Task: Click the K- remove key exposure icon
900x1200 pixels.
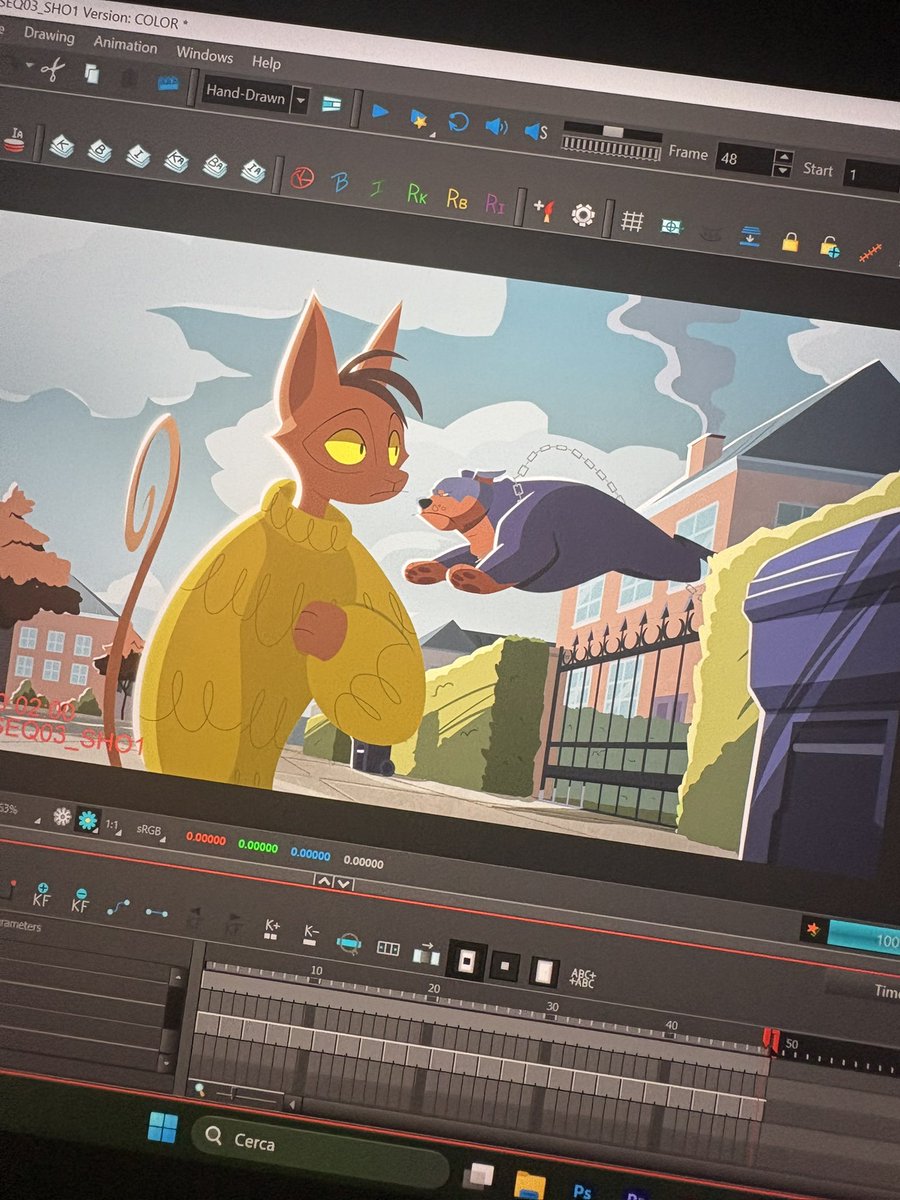Action: click(310, 935)
